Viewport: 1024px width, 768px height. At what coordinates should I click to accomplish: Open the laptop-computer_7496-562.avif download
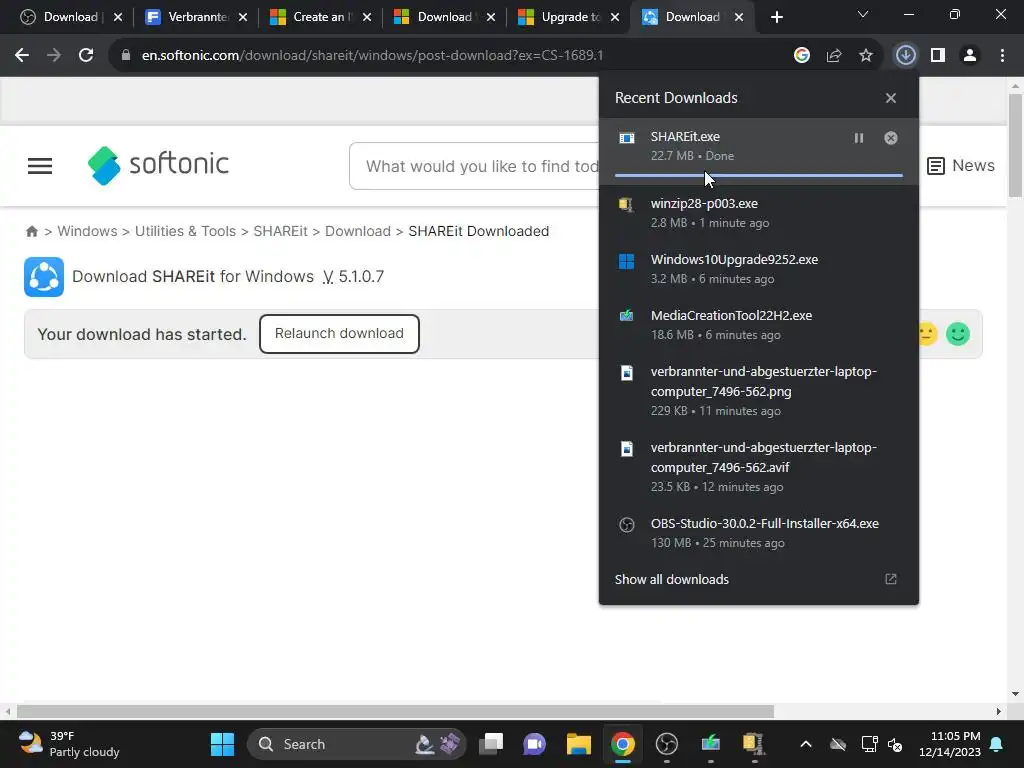759,466
